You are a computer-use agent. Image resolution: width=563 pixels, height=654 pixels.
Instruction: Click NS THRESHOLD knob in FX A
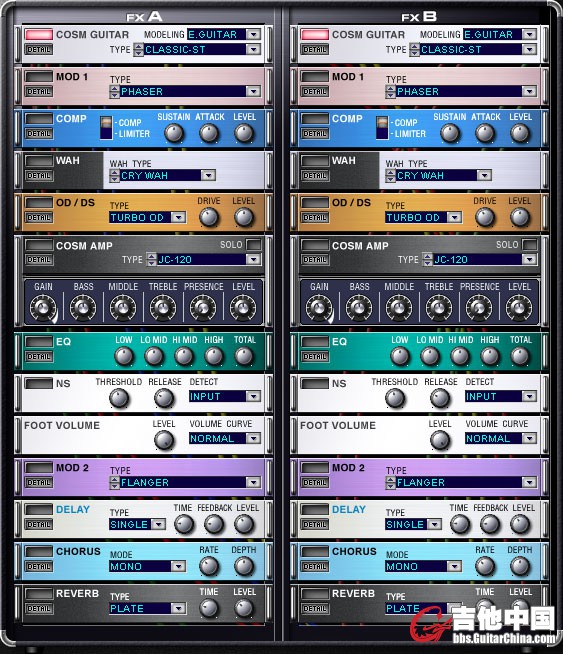[119, 398]
